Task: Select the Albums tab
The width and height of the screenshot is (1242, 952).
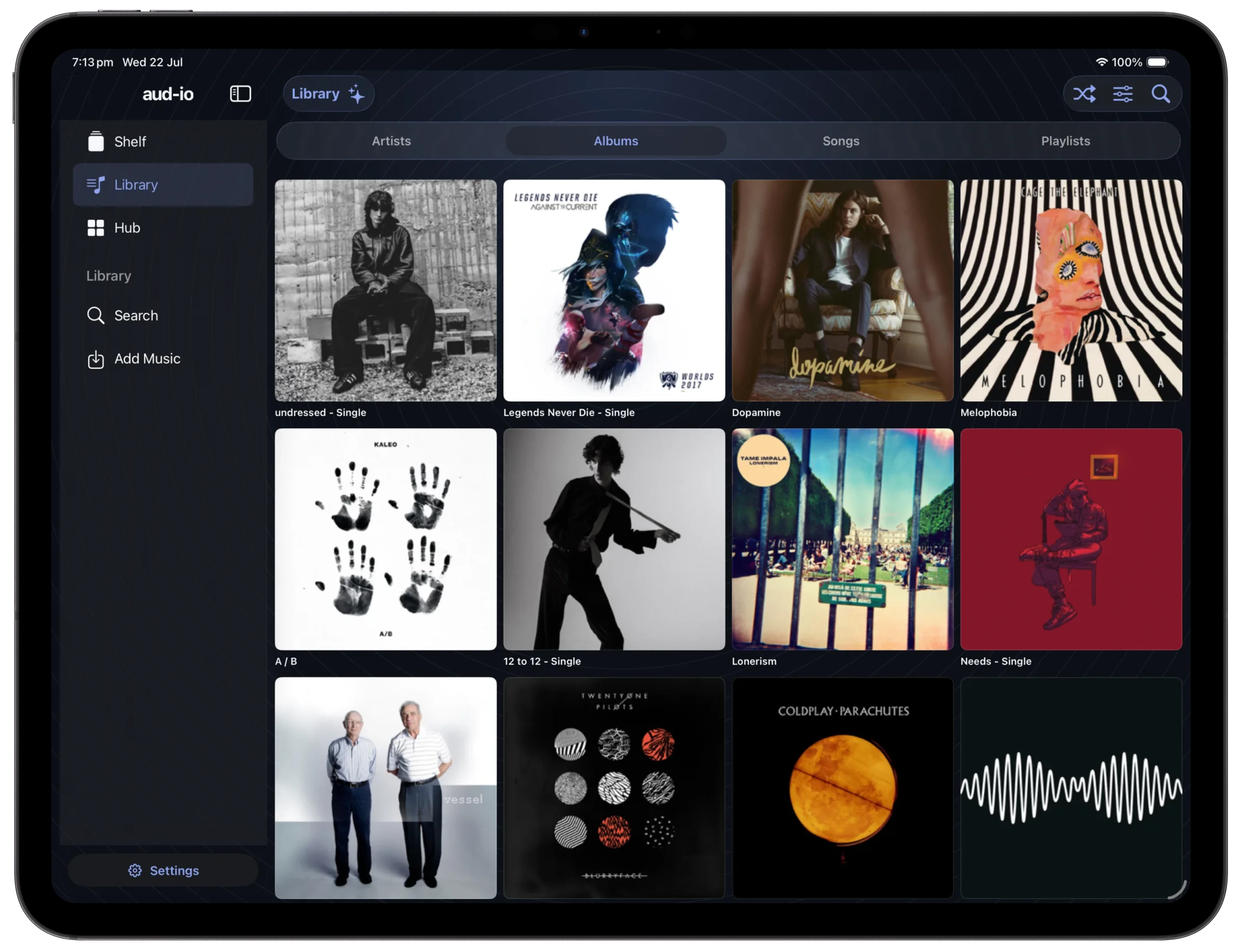Action: pyautogui.click(x=616, y=141)
